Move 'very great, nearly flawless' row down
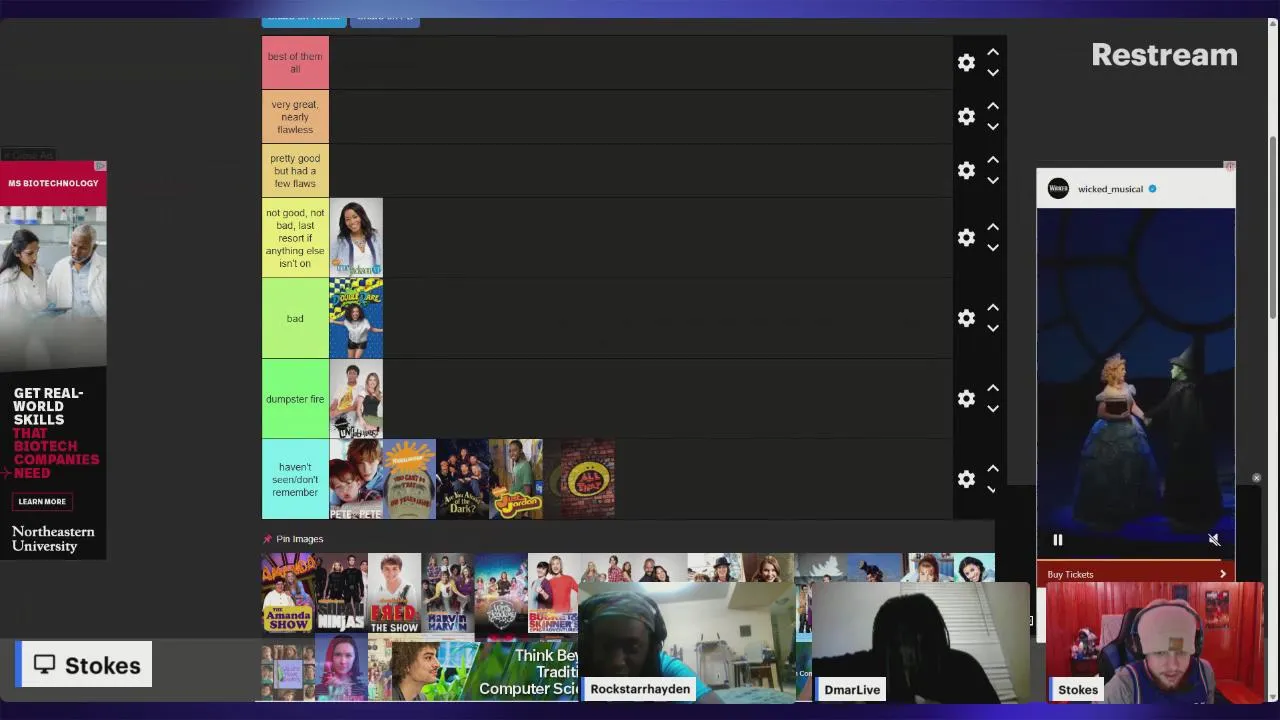This screenshot has height=720, width=1280. tap(993, 127)
